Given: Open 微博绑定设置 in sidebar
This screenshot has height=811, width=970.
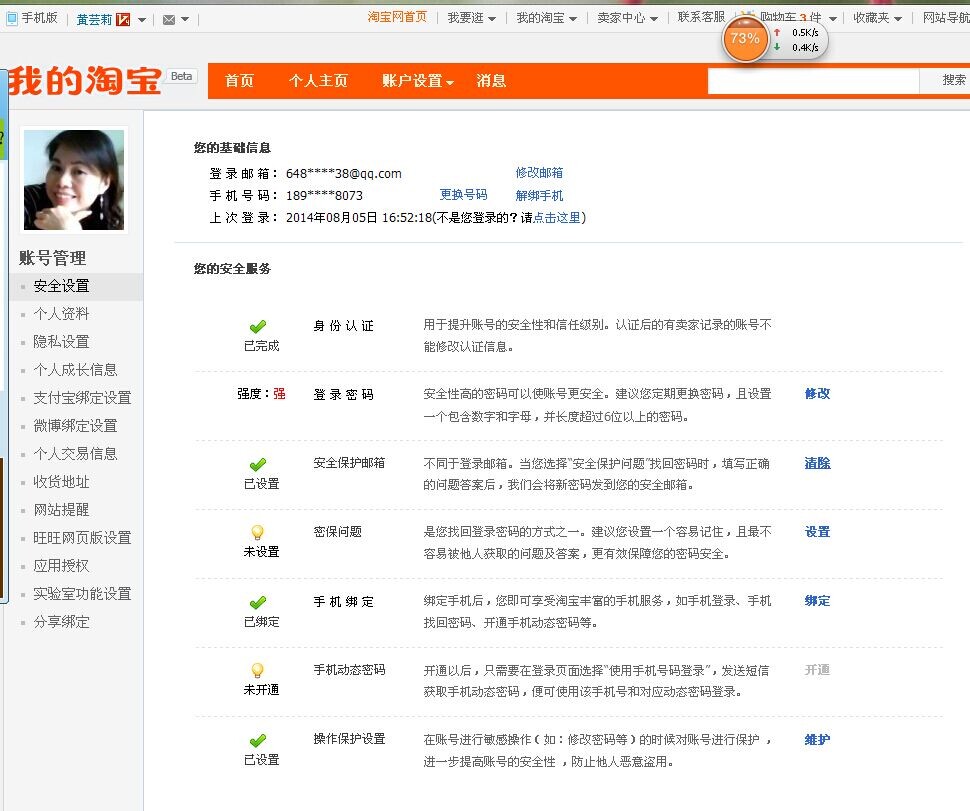Looking at the screenshot, I should [75, 426].
